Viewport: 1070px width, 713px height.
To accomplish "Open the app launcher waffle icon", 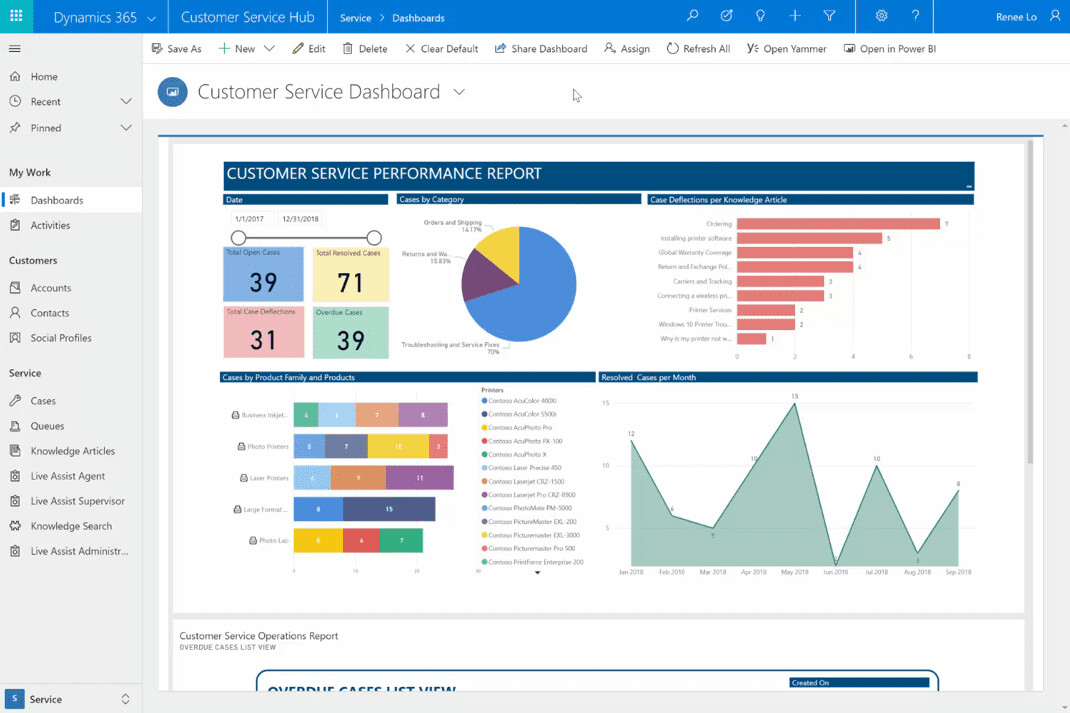I will (16, 16).
